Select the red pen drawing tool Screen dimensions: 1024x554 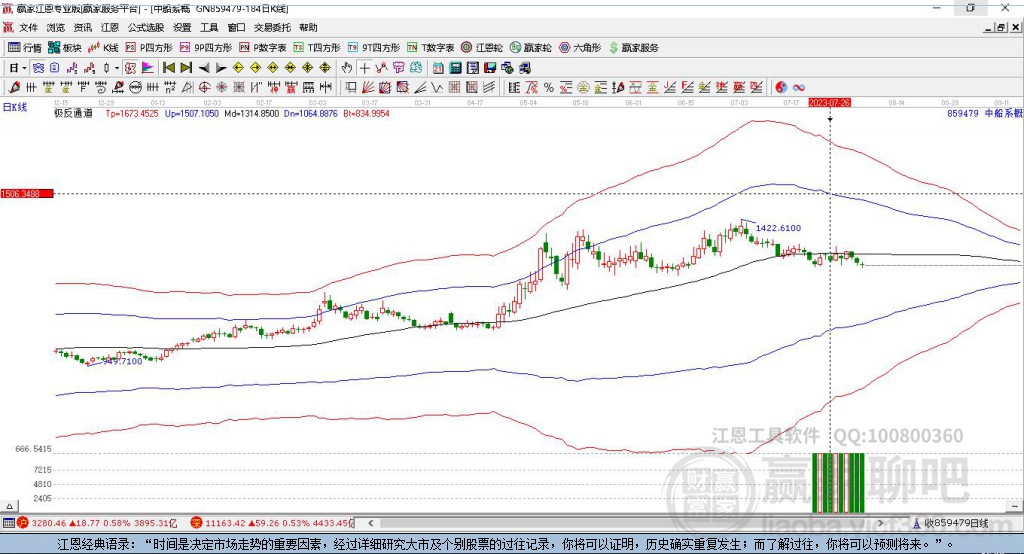pos(14,88)
